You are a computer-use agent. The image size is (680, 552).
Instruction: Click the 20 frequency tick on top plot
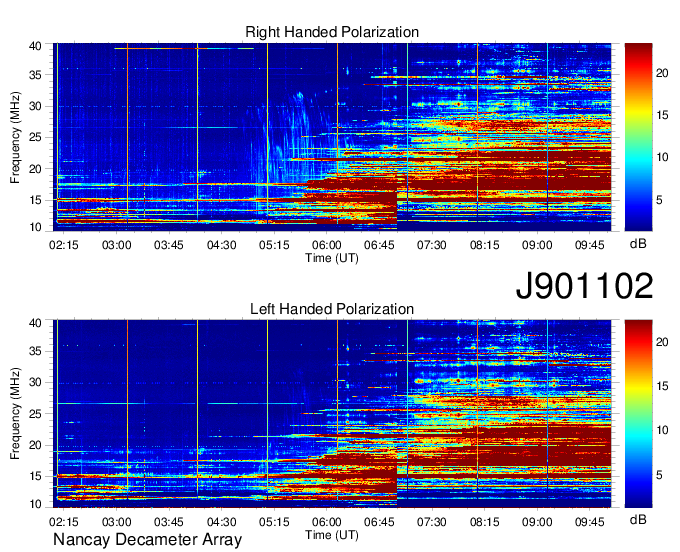click(35, 169)
